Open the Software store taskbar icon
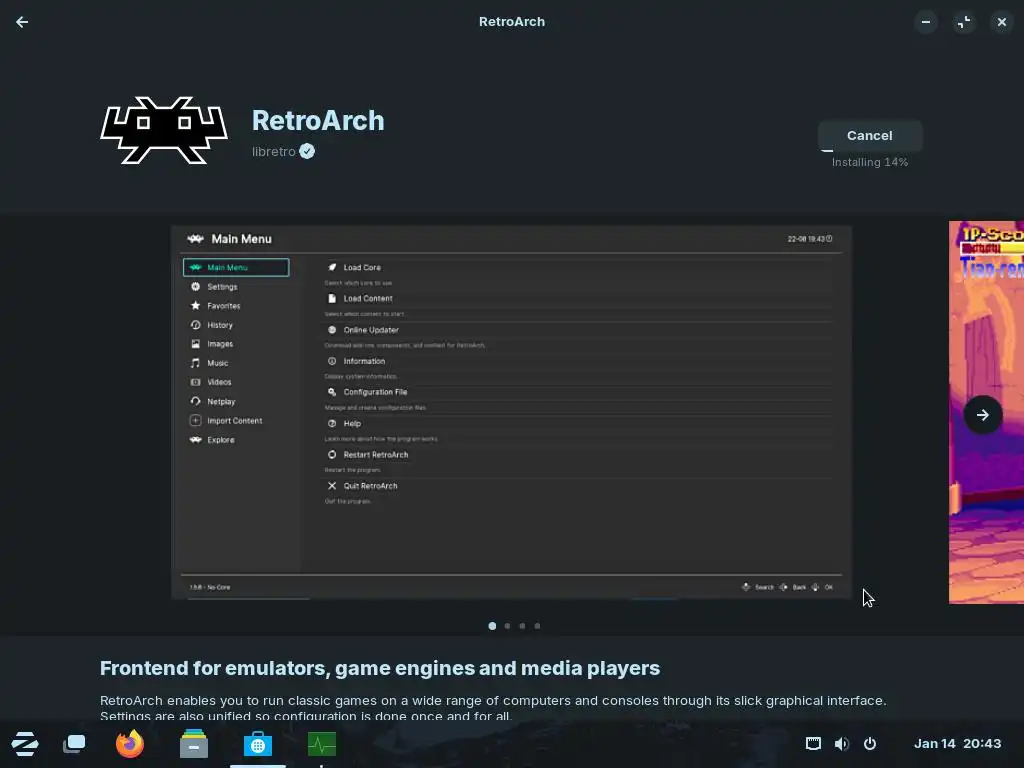 point(258,744)
